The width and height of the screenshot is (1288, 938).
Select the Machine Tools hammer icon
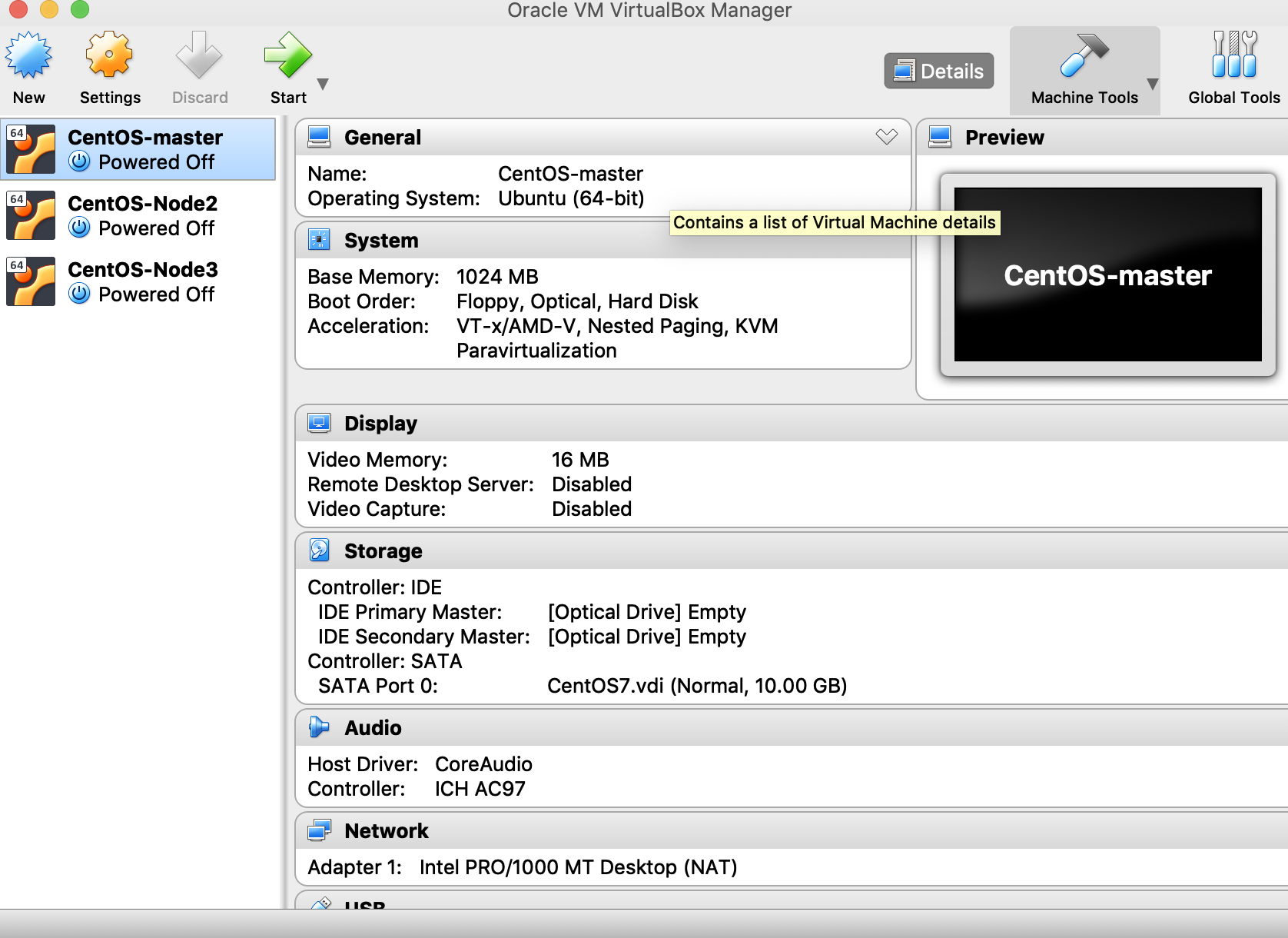coord(1084,55)
